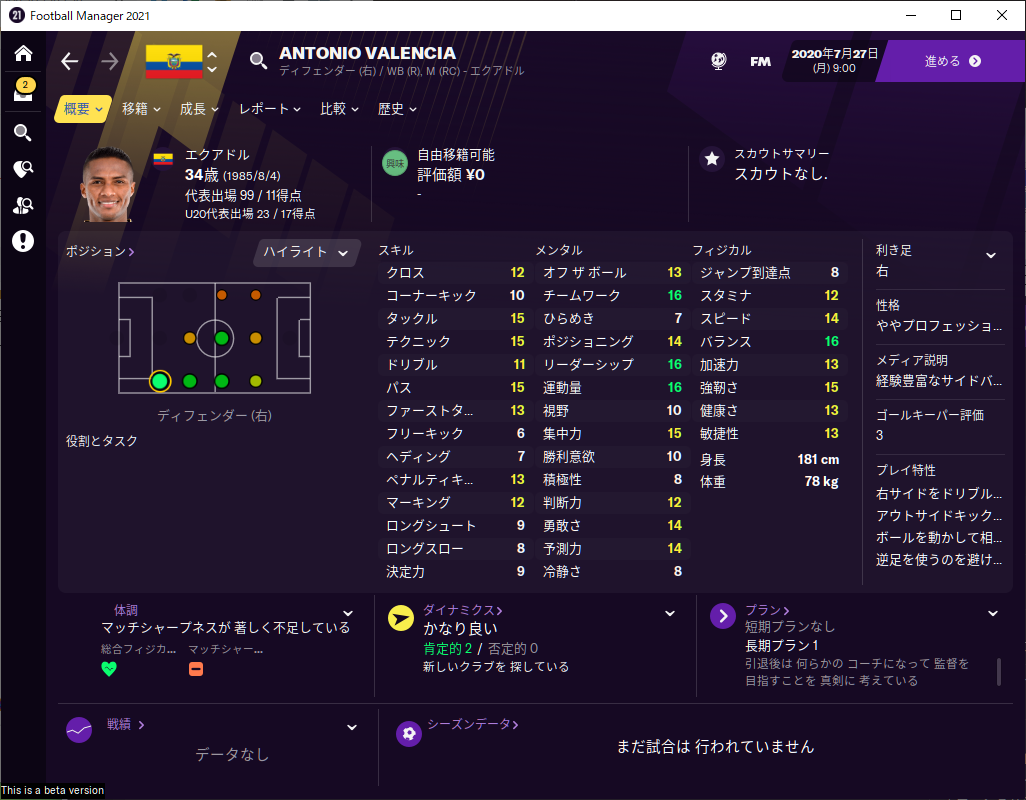Open the player search people sidebar icon
The height and width of the screenshot is (800, 1026).
[23, 205]
